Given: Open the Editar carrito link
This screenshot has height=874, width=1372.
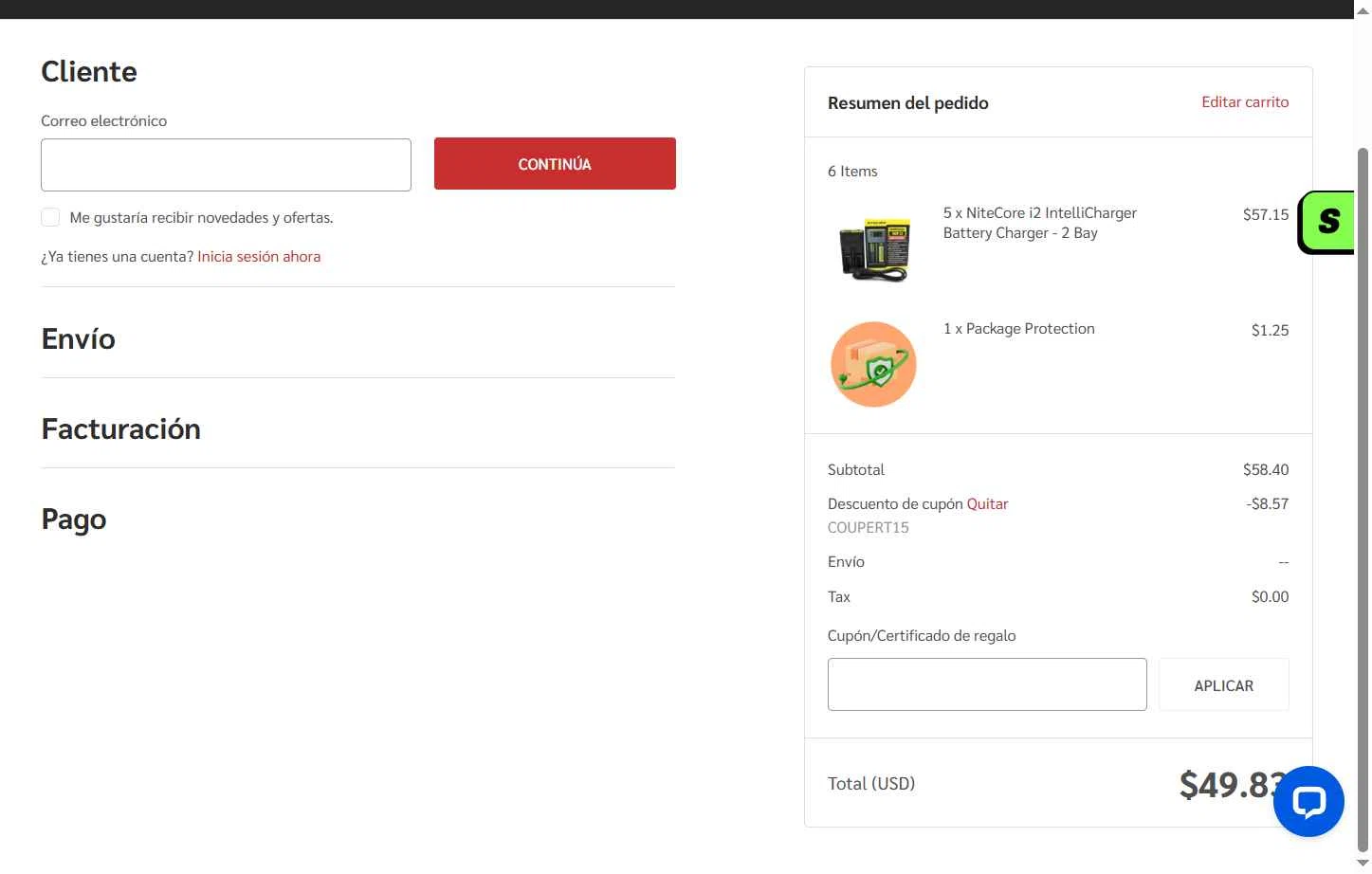Looking at the screenshot, I should pos(1244,102).
